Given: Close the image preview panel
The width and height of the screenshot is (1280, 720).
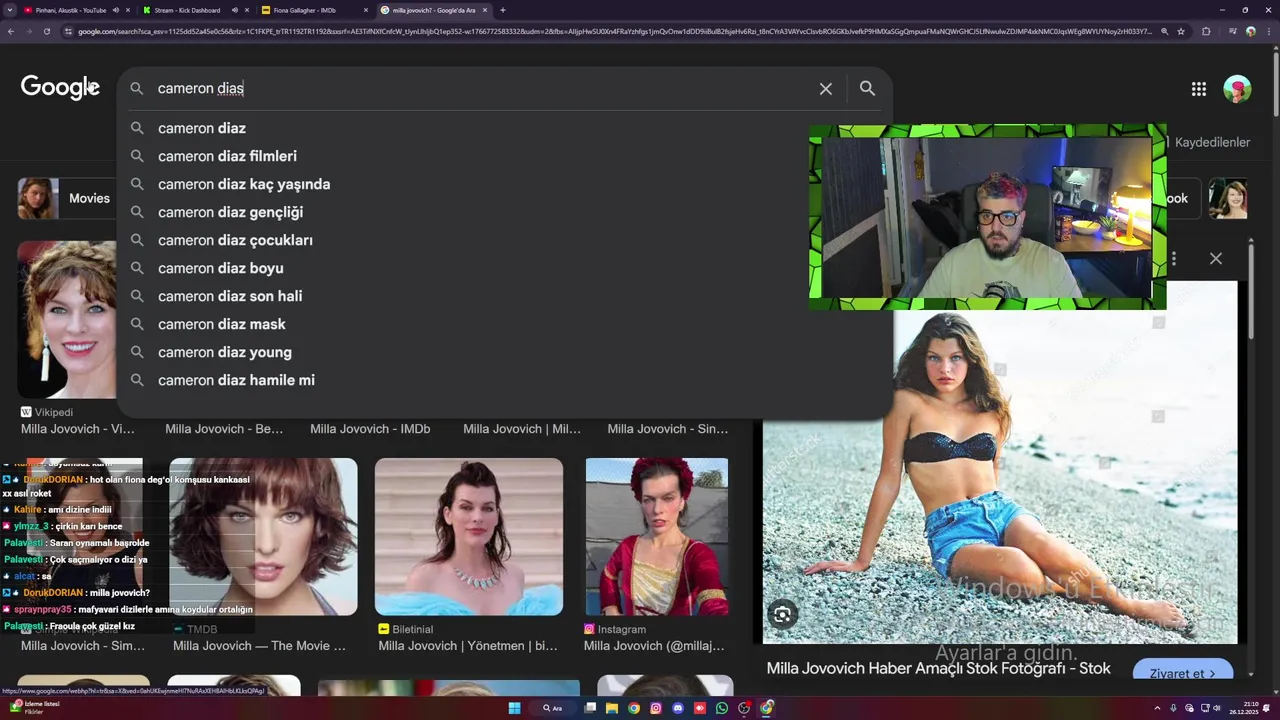Looking at the screenshot, I should (x=1215, y=259).
